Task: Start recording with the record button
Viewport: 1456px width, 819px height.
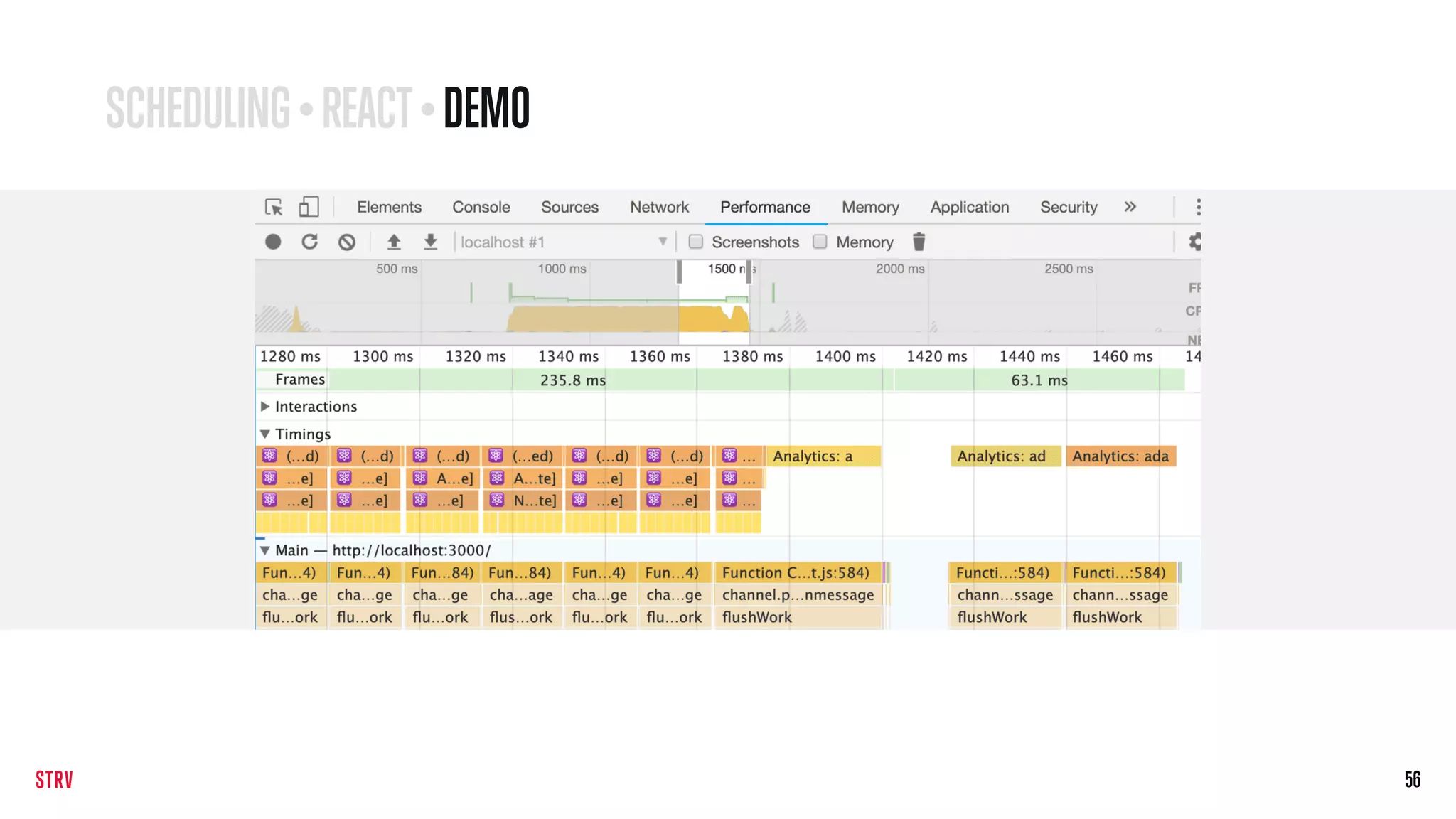Action: coord(273,242)
